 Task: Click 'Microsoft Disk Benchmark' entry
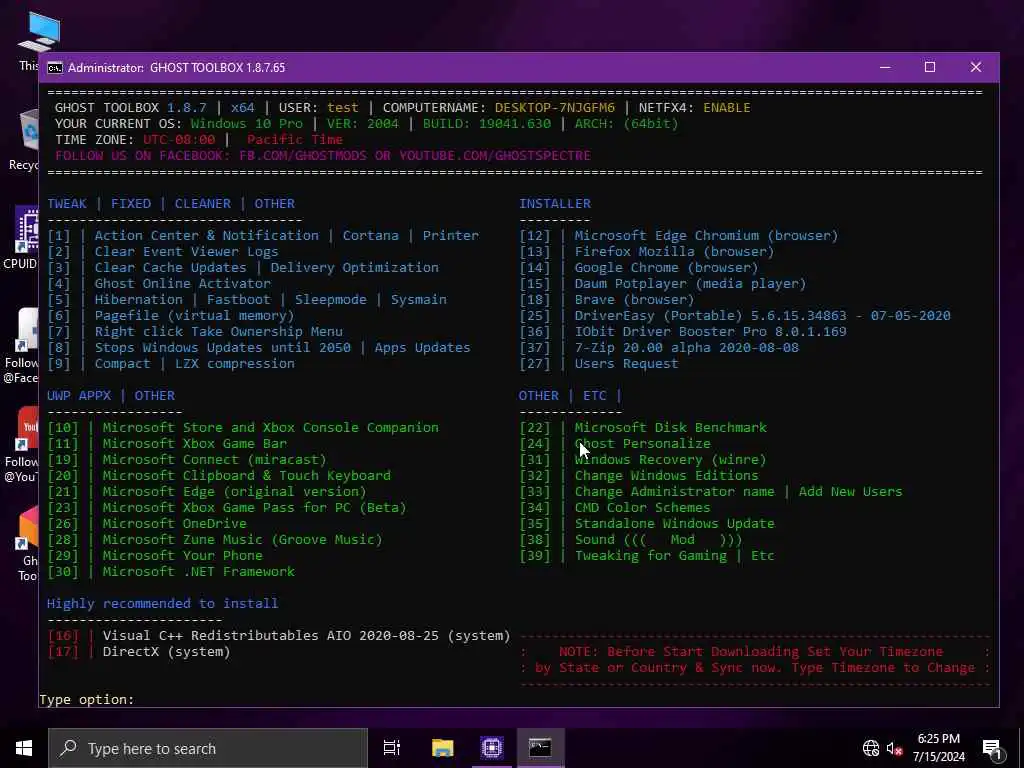tap(671, 428)
